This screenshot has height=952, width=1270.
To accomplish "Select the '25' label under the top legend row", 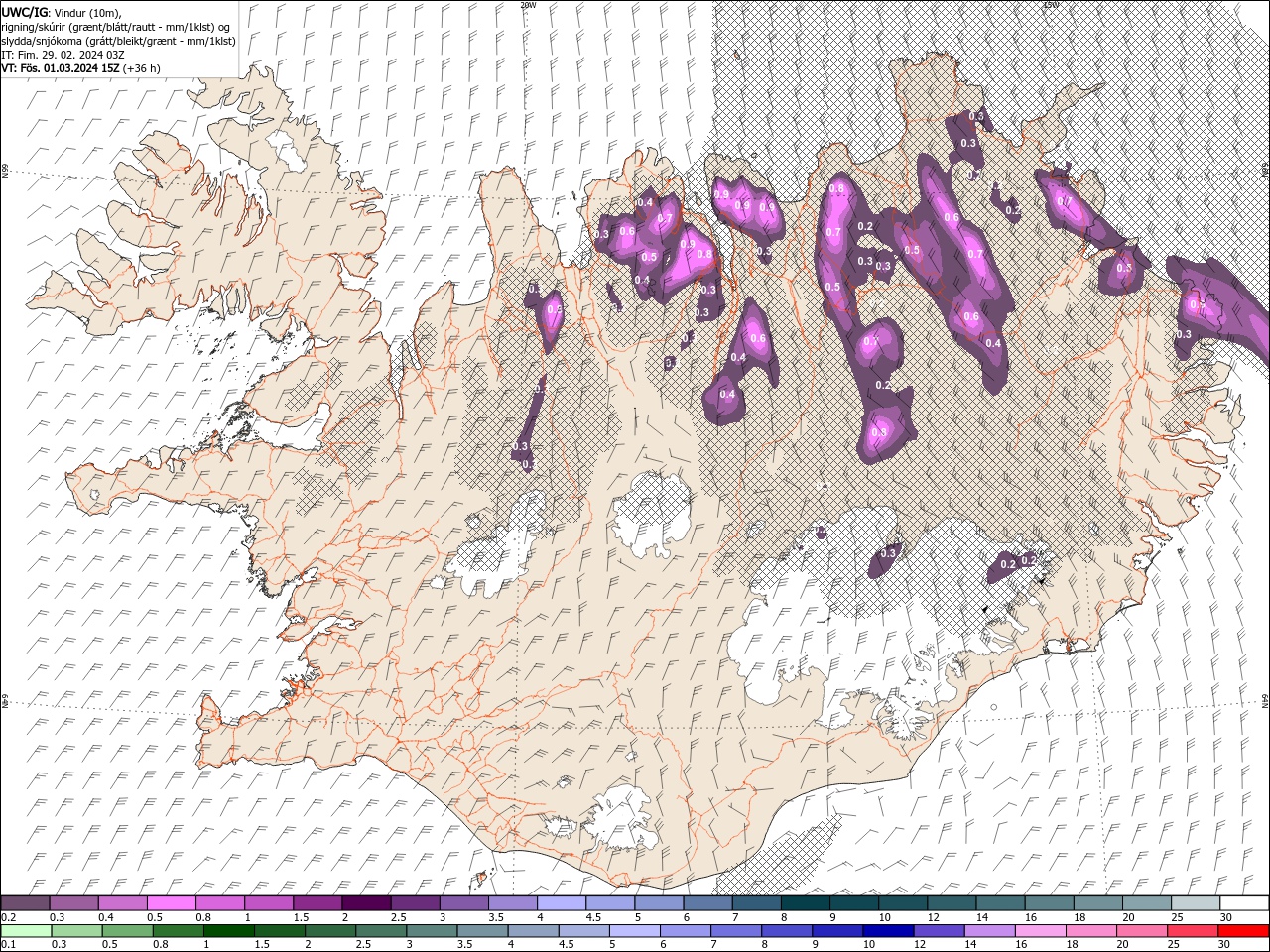I will click(1179, 917).
